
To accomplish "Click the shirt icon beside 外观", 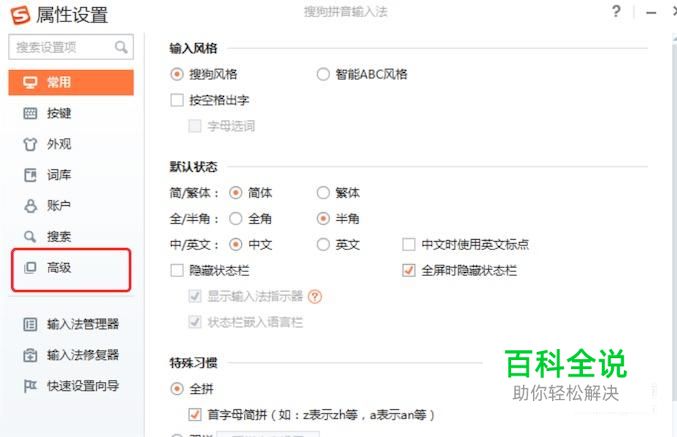I will 30,144.
